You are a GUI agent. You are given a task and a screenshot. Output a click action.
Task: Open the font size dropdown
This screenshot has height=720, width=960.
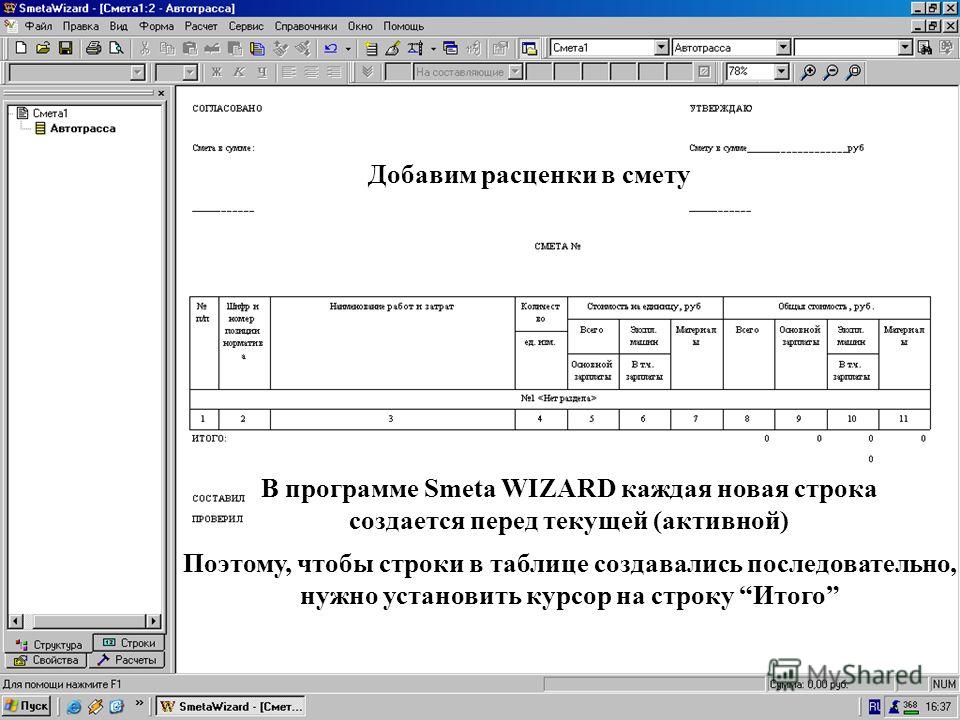(x=190, y=72)
